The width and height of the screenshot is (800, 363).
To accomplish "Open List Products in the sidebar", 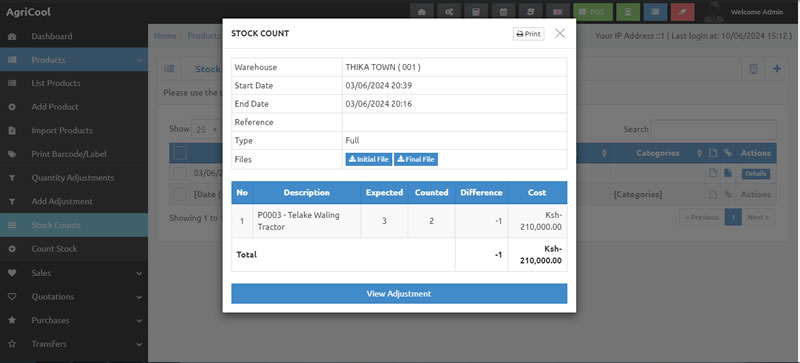I will tap(74, 83).
